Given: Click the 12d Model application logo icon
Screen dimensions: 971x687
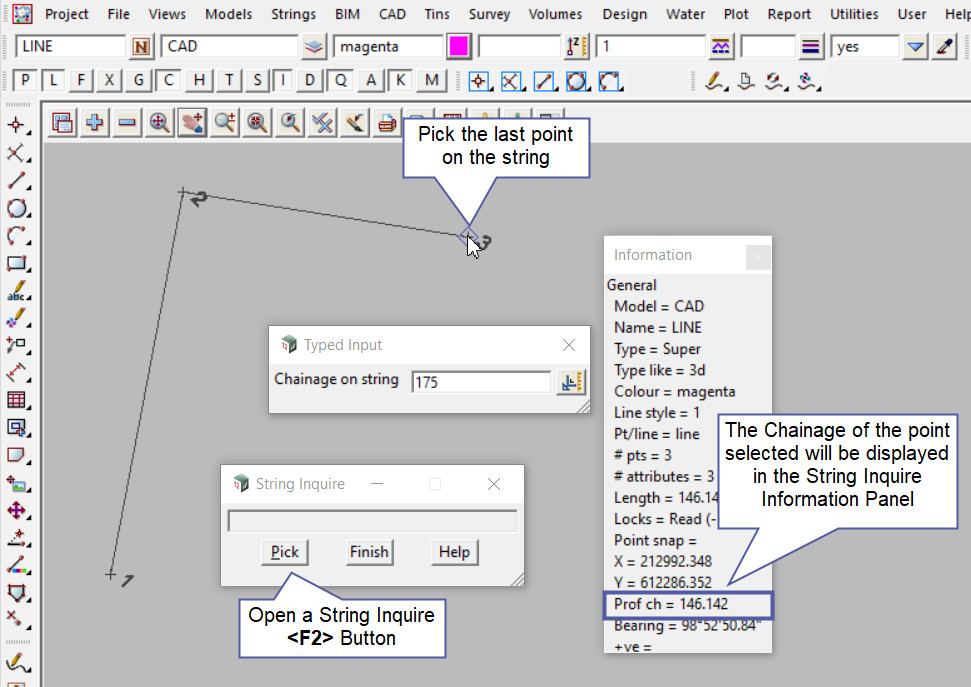Looking at the screenshot, I should coord(22,13).
